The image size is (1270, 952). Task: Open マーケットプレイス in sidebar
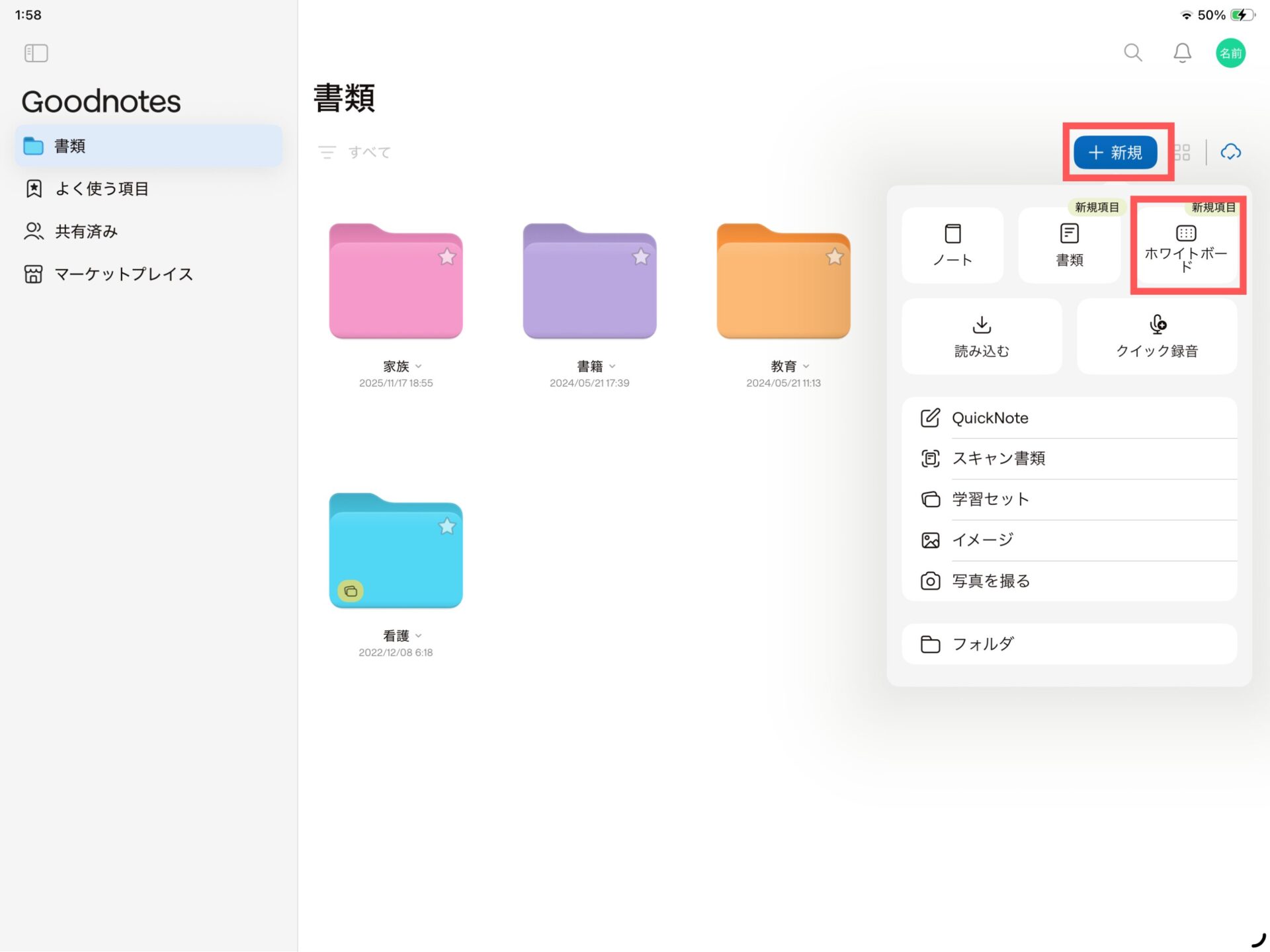click(123, 274)
